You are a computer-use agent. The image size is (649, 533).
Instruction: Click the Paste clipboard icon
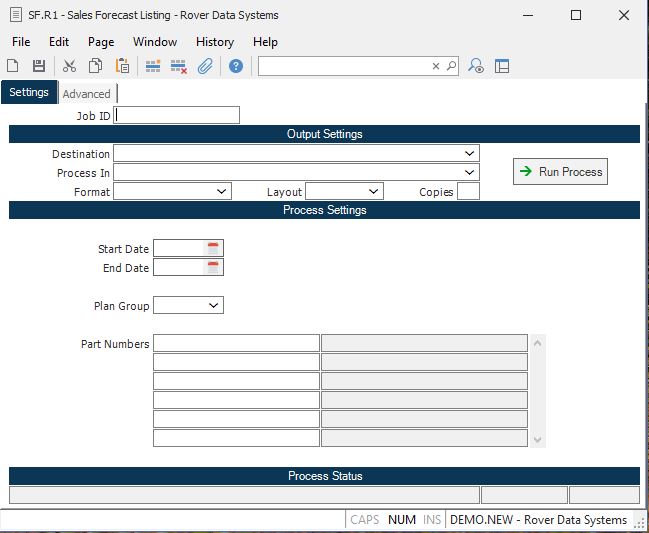coord(122,66)
